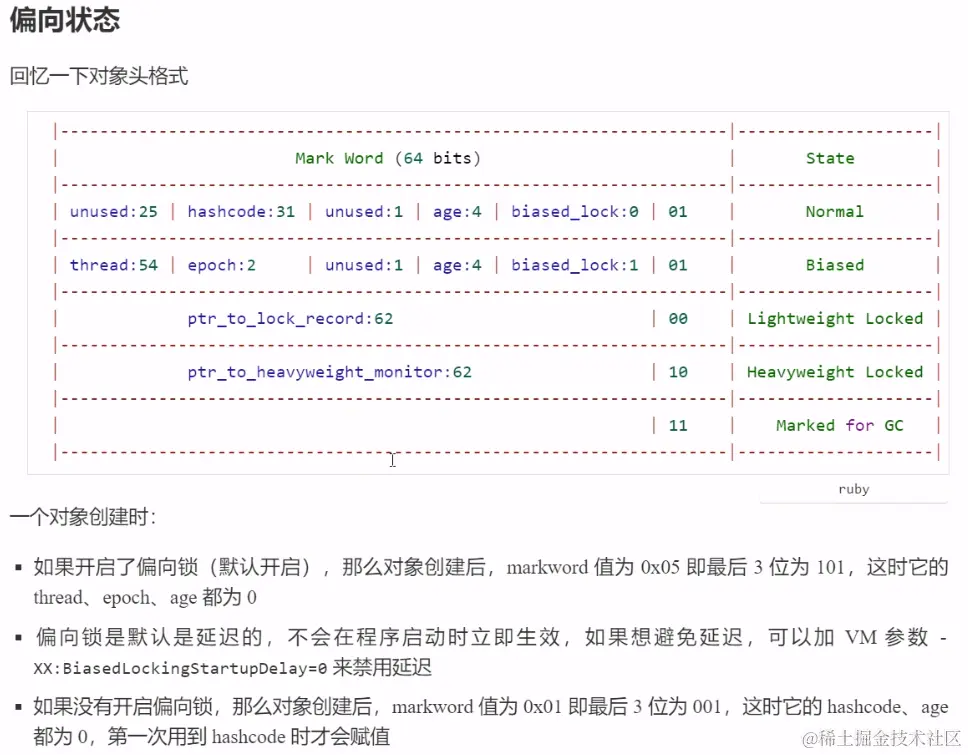The image size is (968, 755).
Task: Click the '11' lock bits value
Action: 678,426
